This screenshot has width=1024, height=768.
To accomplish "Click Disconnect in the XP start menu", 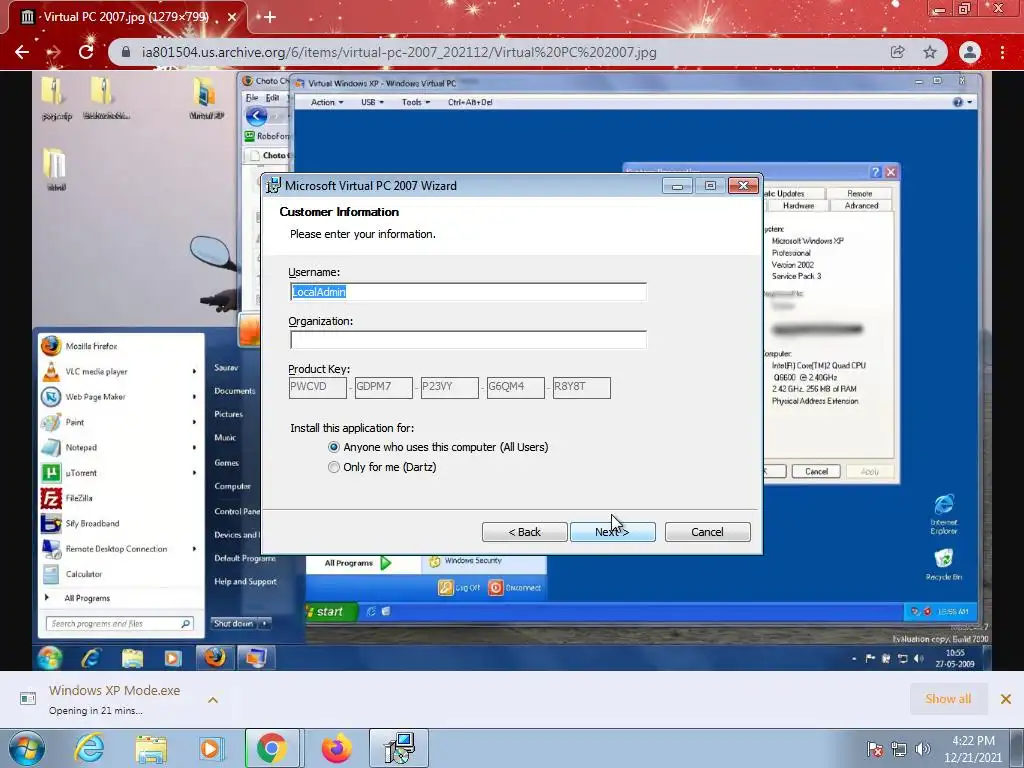I will (x=515, y=588).
